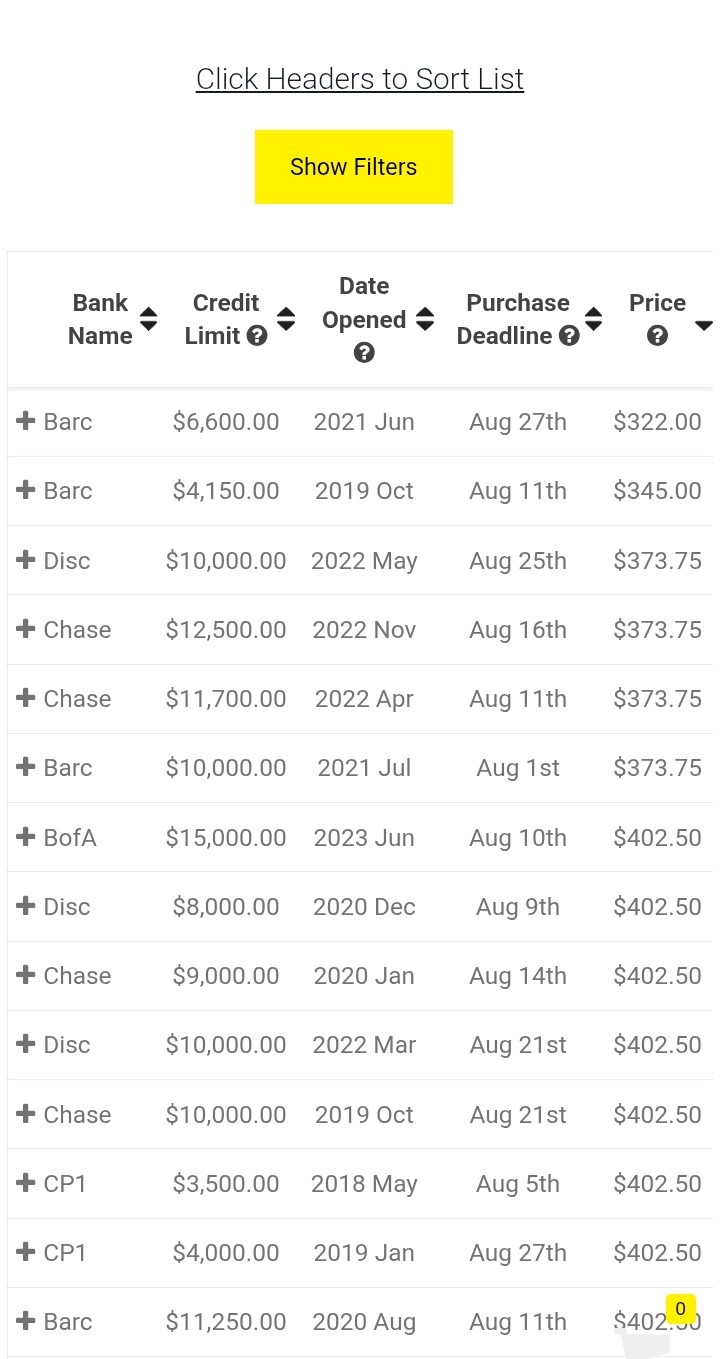
Task: Click the Credit Limit help question icon
Action: tap(257, 337)
